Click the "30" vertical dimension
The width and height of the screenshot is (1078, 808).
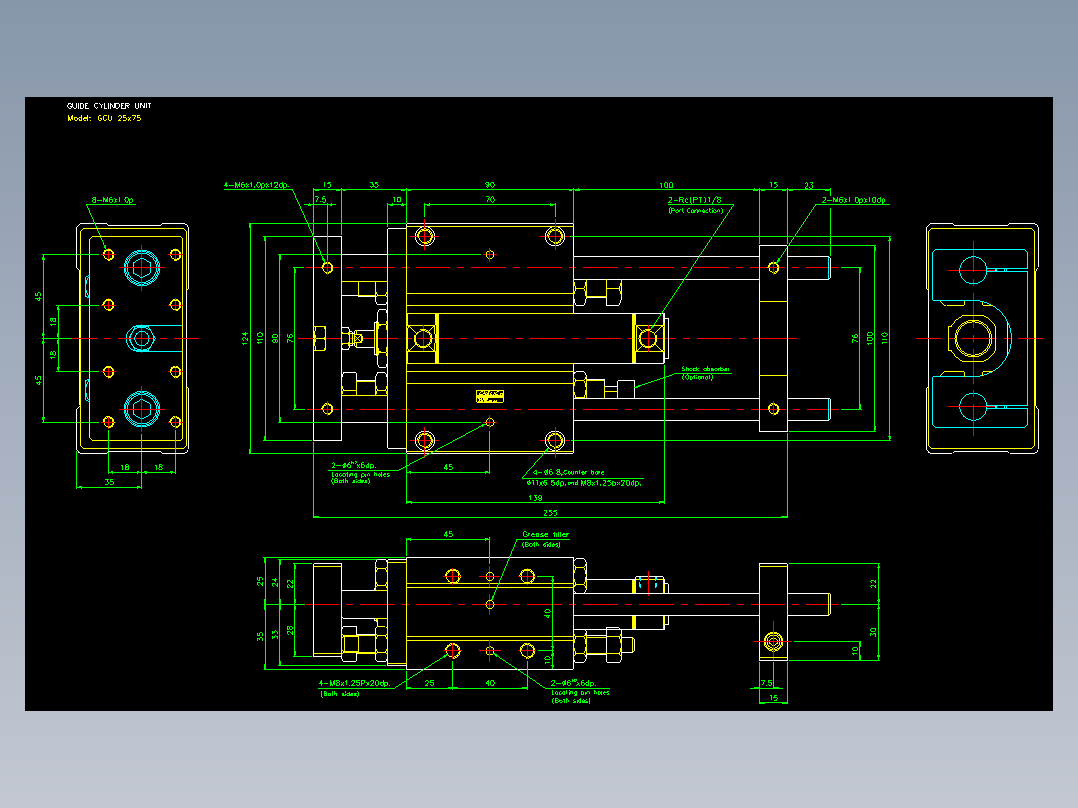click(x=873, y=632)
